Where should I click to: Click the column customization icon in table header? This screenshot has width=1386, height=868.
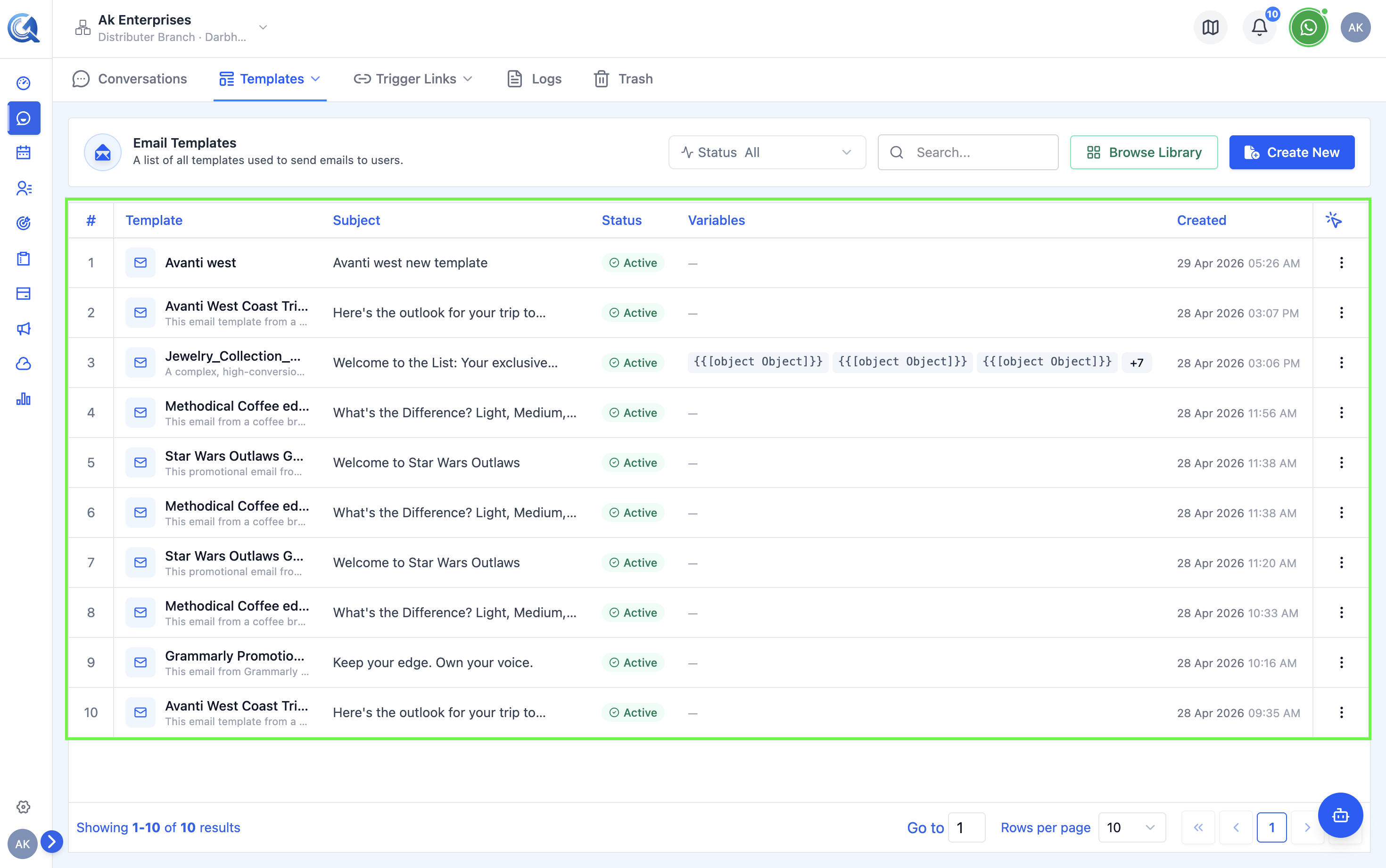click(x=1334, y=220)
